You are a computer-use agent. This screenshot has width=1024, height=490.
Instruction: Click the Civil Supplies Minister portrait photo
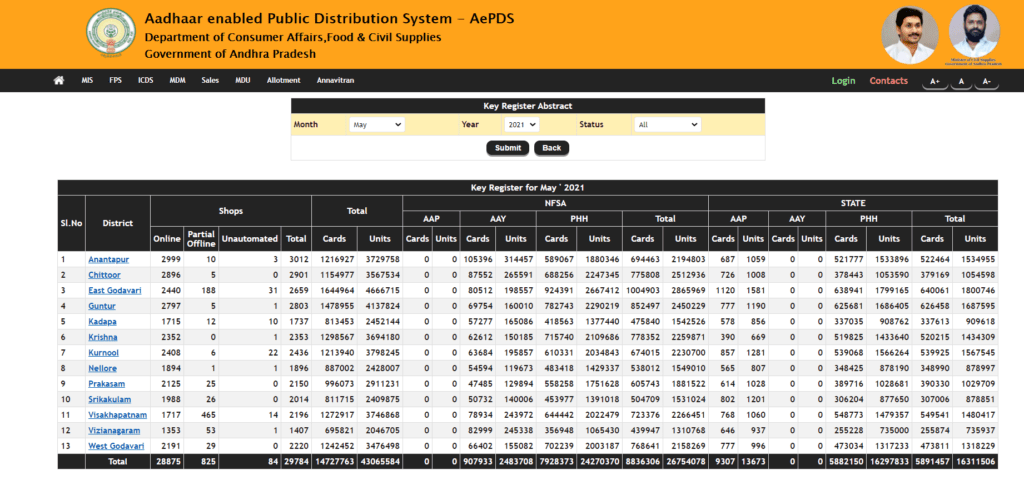(974, 31)
